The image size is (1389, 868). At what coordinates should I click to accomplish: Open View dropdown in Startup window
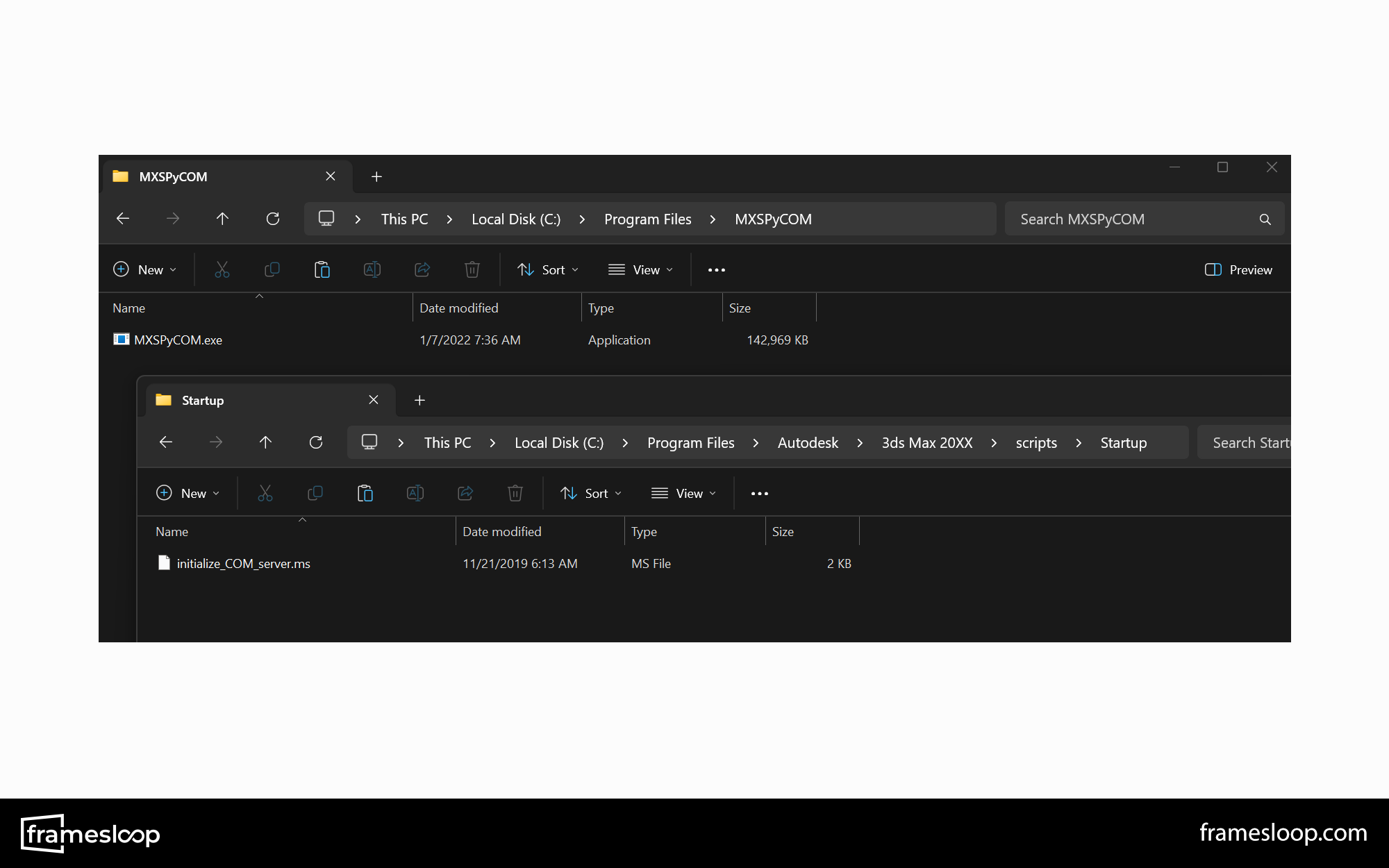(x=683, y=494)
